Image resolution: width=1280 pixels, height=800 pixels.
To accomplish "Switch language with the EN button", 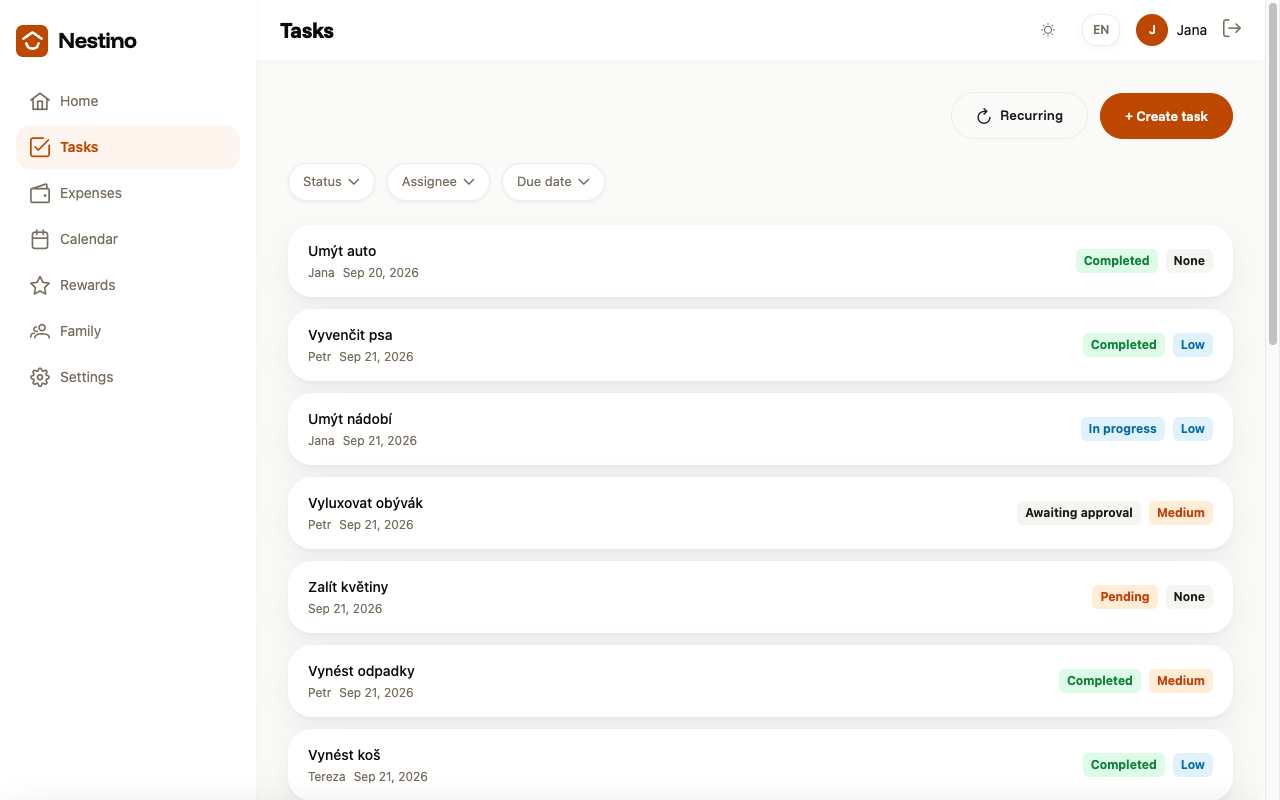I will coord(1101,30).
